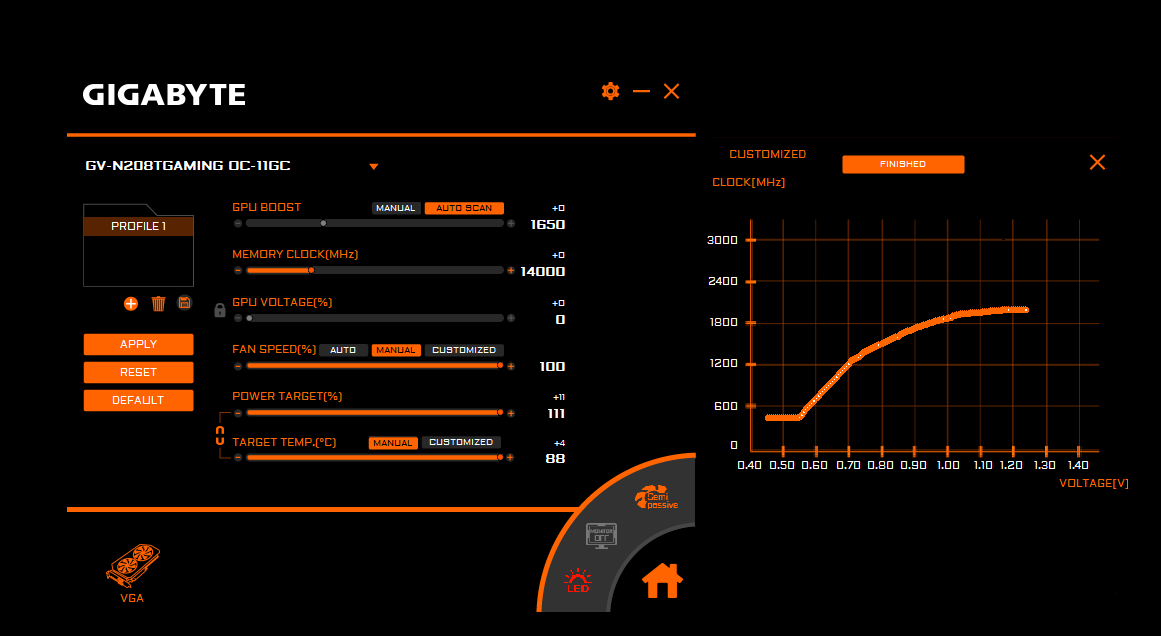
Task: Click the Fan Speed value 100
Action: click(x=552, y=366)
